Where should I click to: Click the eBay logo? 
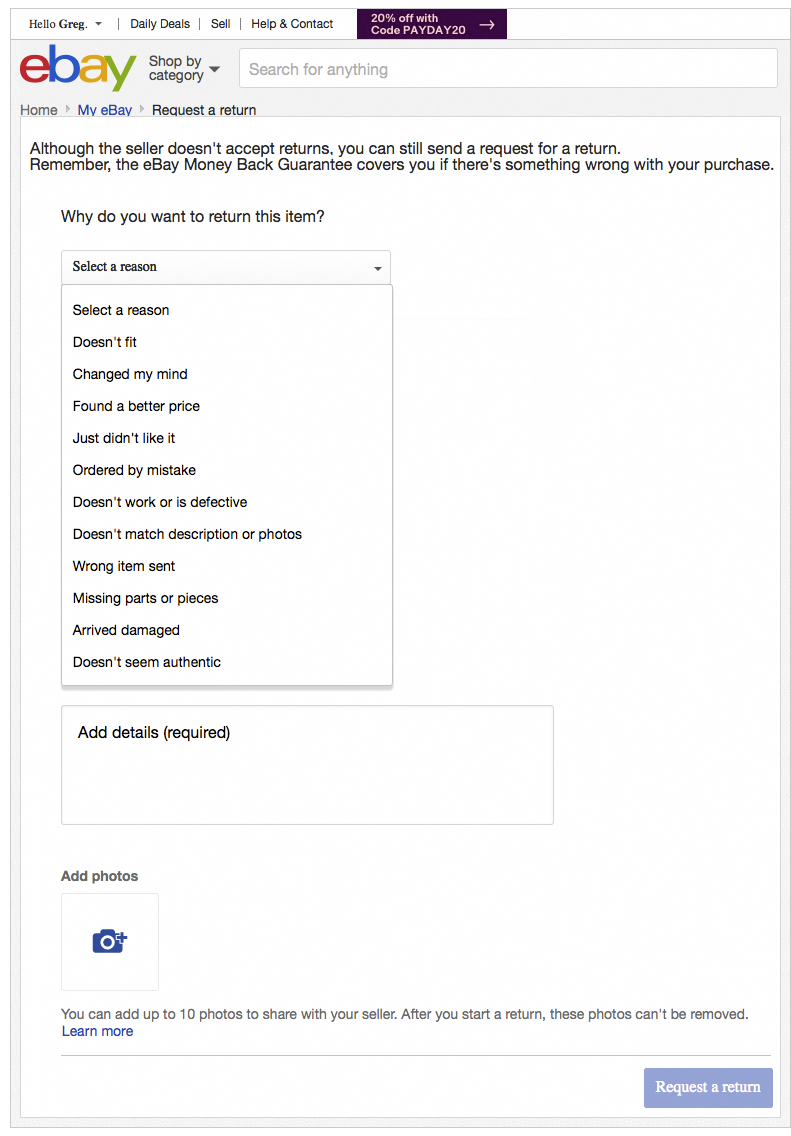78,68
